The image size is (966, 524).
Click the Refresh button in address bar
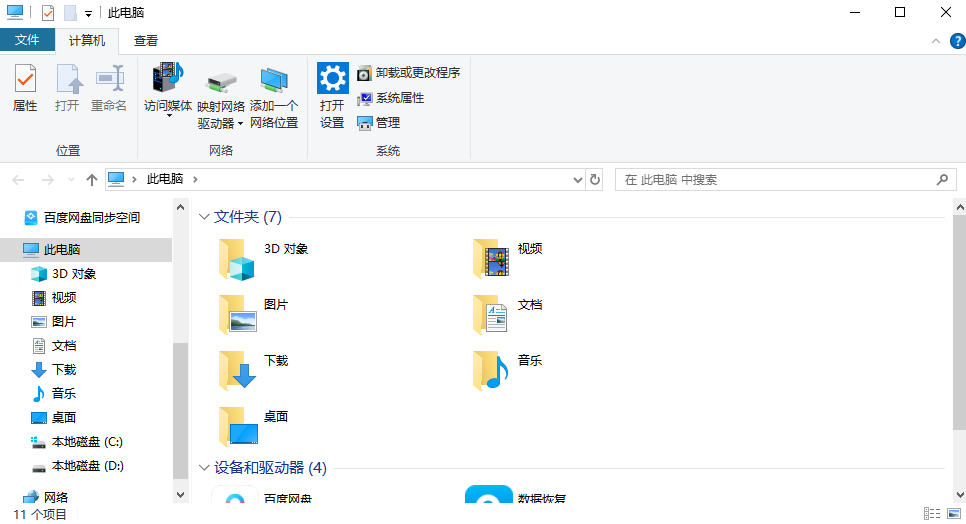pos(595,180)
